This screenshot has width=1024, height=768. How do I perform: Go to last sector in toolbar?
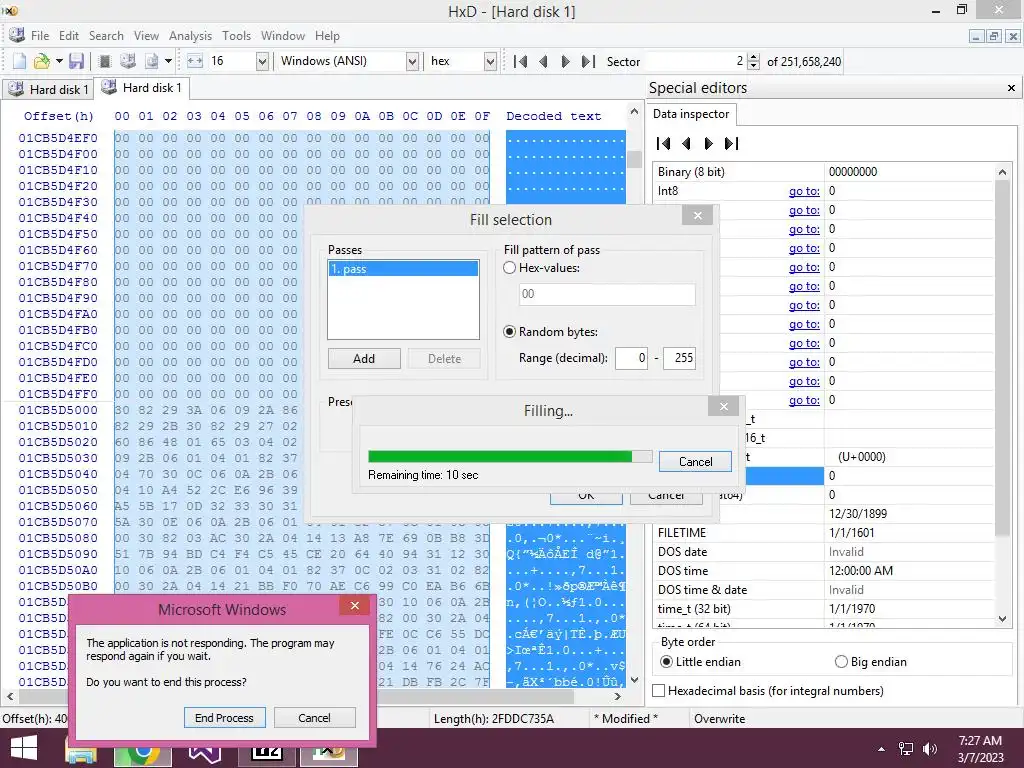pyautogui.click(x=588, y=61)
